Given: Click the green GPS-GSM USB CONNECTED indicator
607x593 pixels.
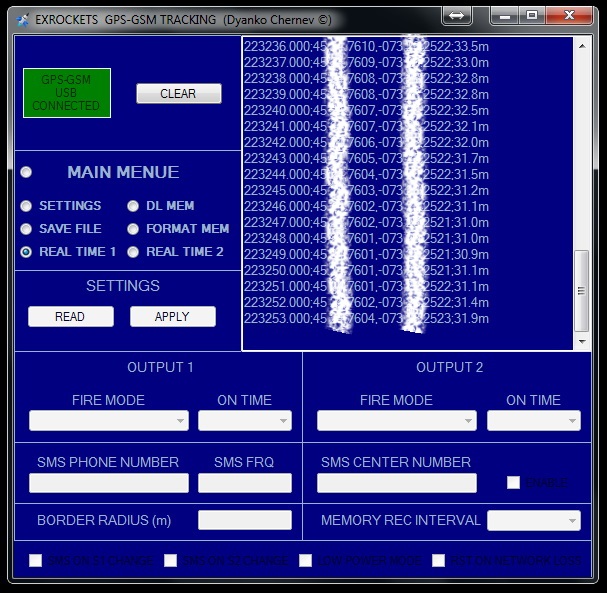Looking at the screenshot, I should point(67,93).
